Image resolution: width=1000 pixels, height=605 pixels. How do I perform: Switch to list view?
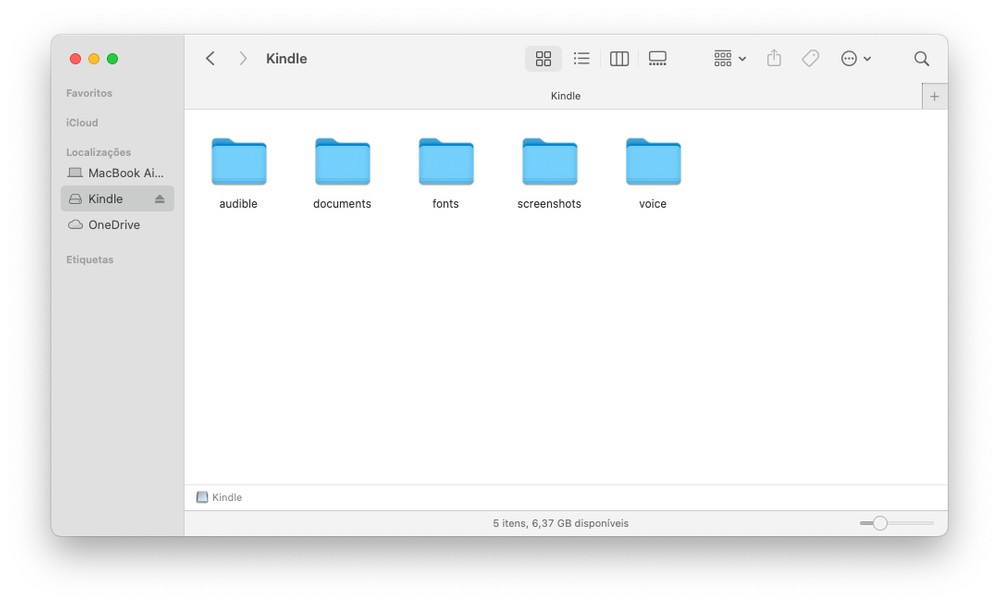coord(581,59)
